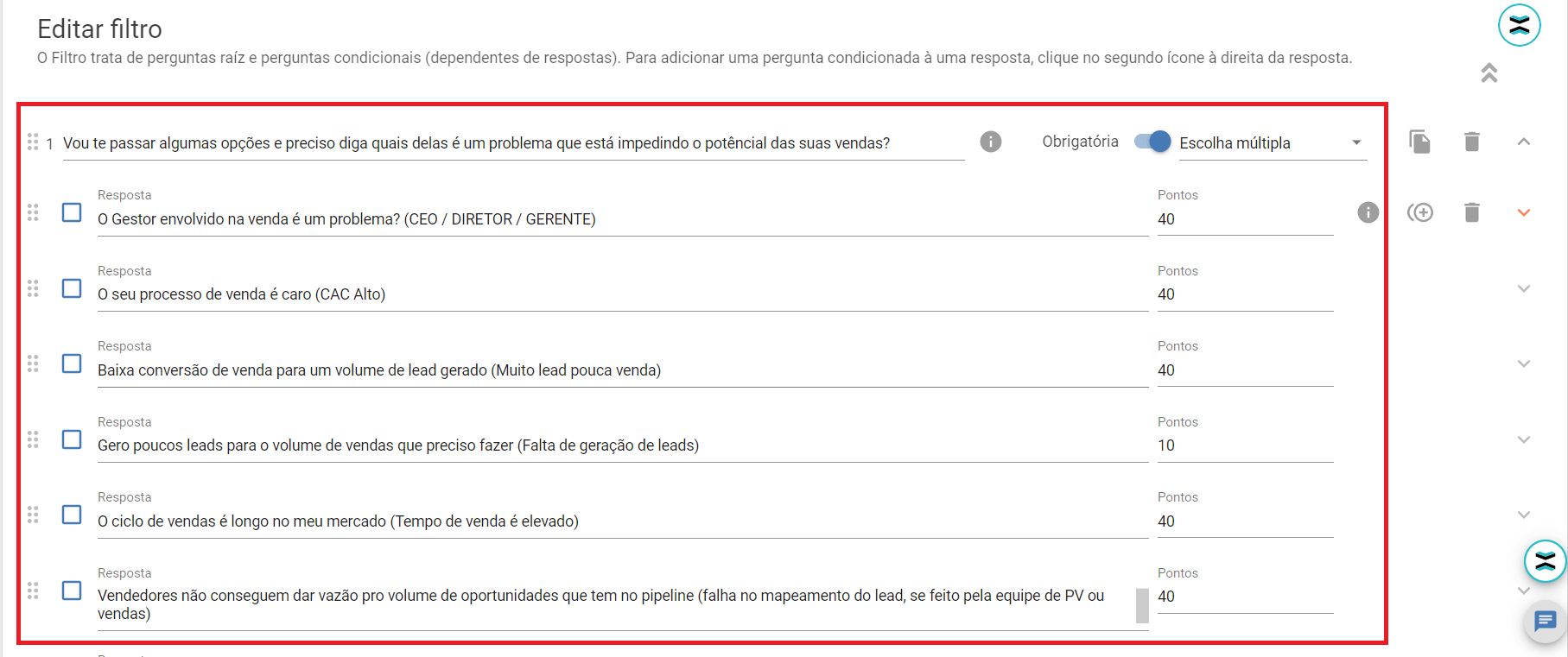Screen dimensions: 1568x657
Task: Tick the ciclo de vendas longo checkbox
Action: pyautogui.click(x=72, y=515)
